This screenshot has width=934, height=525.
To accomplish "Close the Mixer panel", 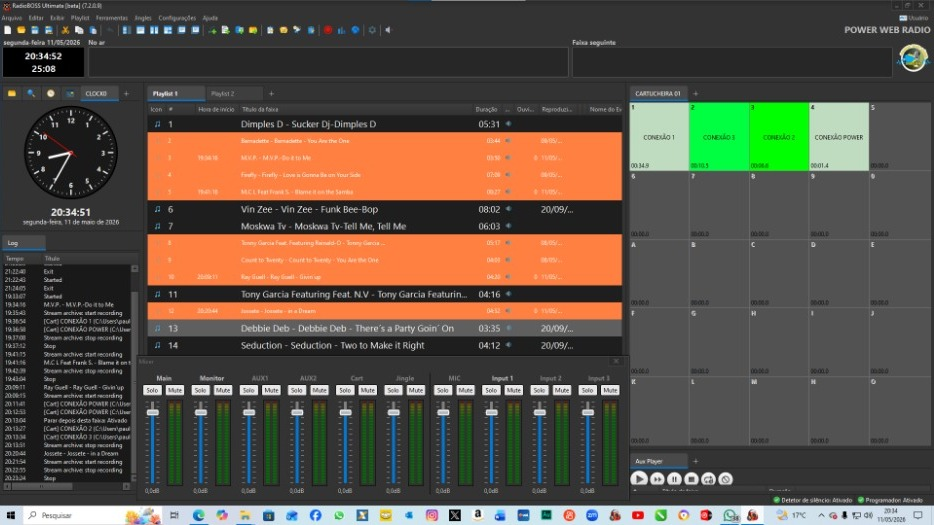I will pyautogui.click(x=617, y=362).
